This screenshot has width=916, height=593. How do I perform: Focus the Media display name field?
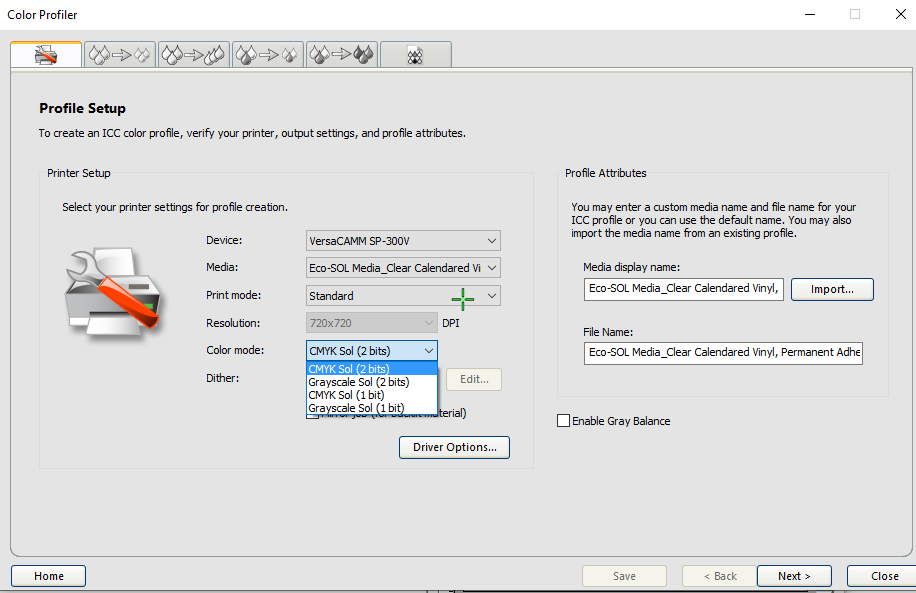683,289
